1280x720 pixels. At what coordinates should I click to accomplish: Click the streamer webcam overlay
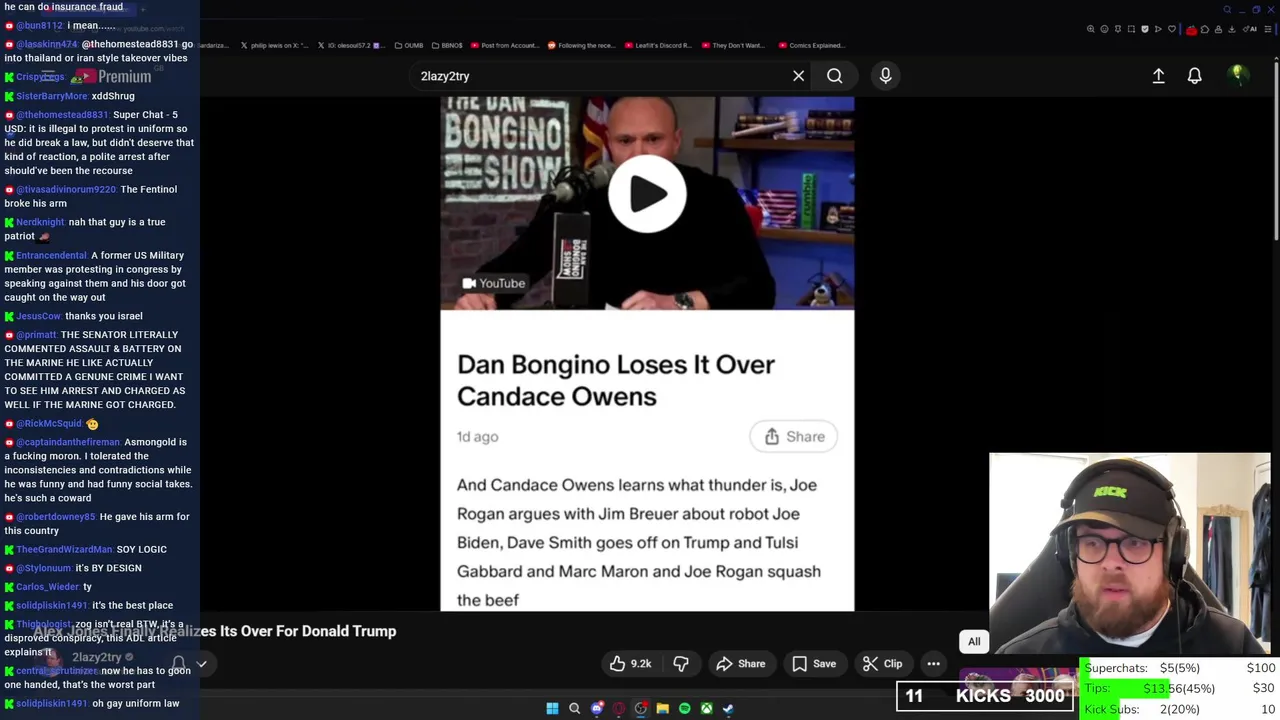coord(1130,553)
